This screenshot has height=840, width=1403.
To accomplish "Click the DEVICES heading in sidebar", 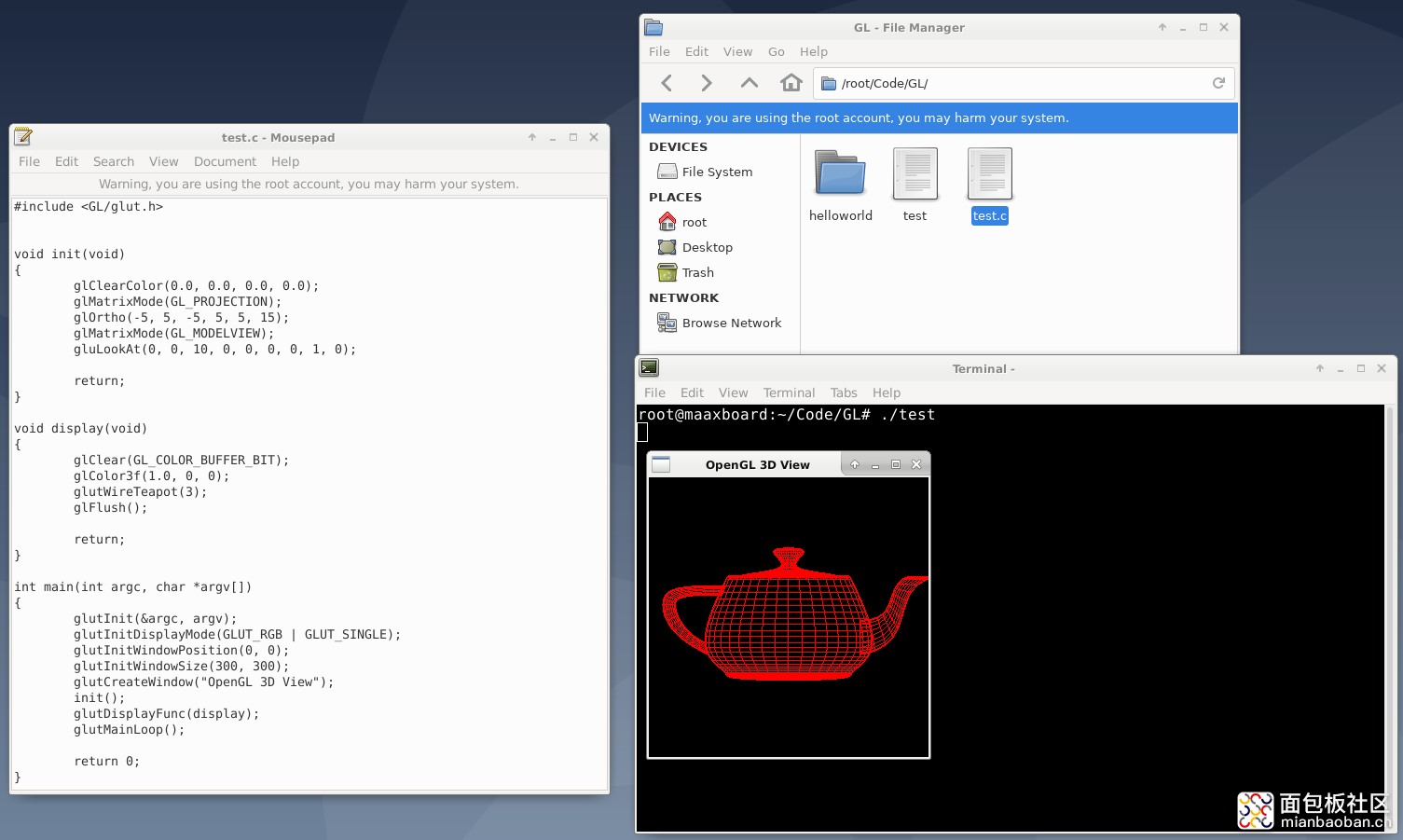I will coord(678,146).
